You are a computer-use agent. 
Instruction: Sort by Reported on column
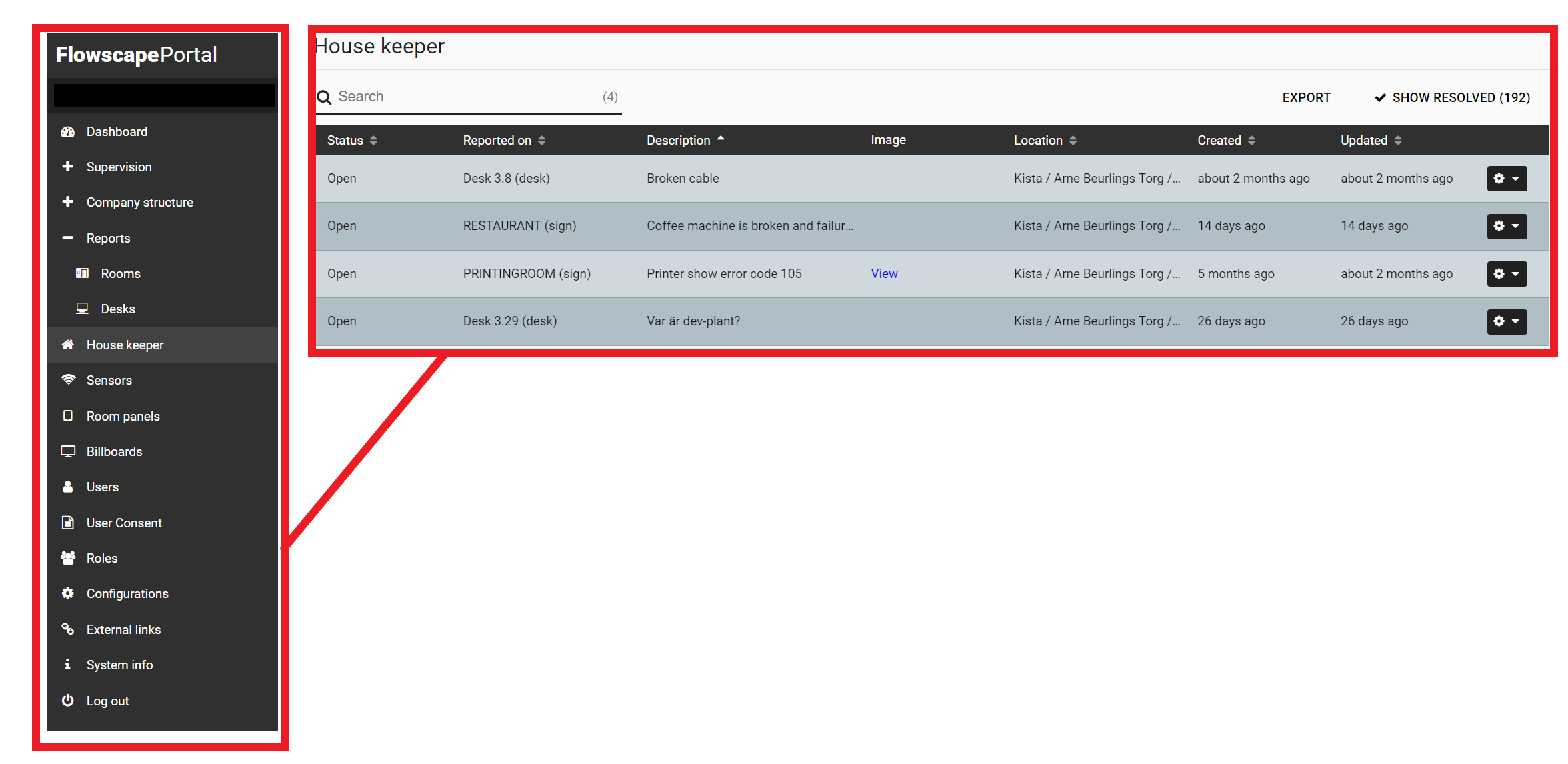click(504, 141)
